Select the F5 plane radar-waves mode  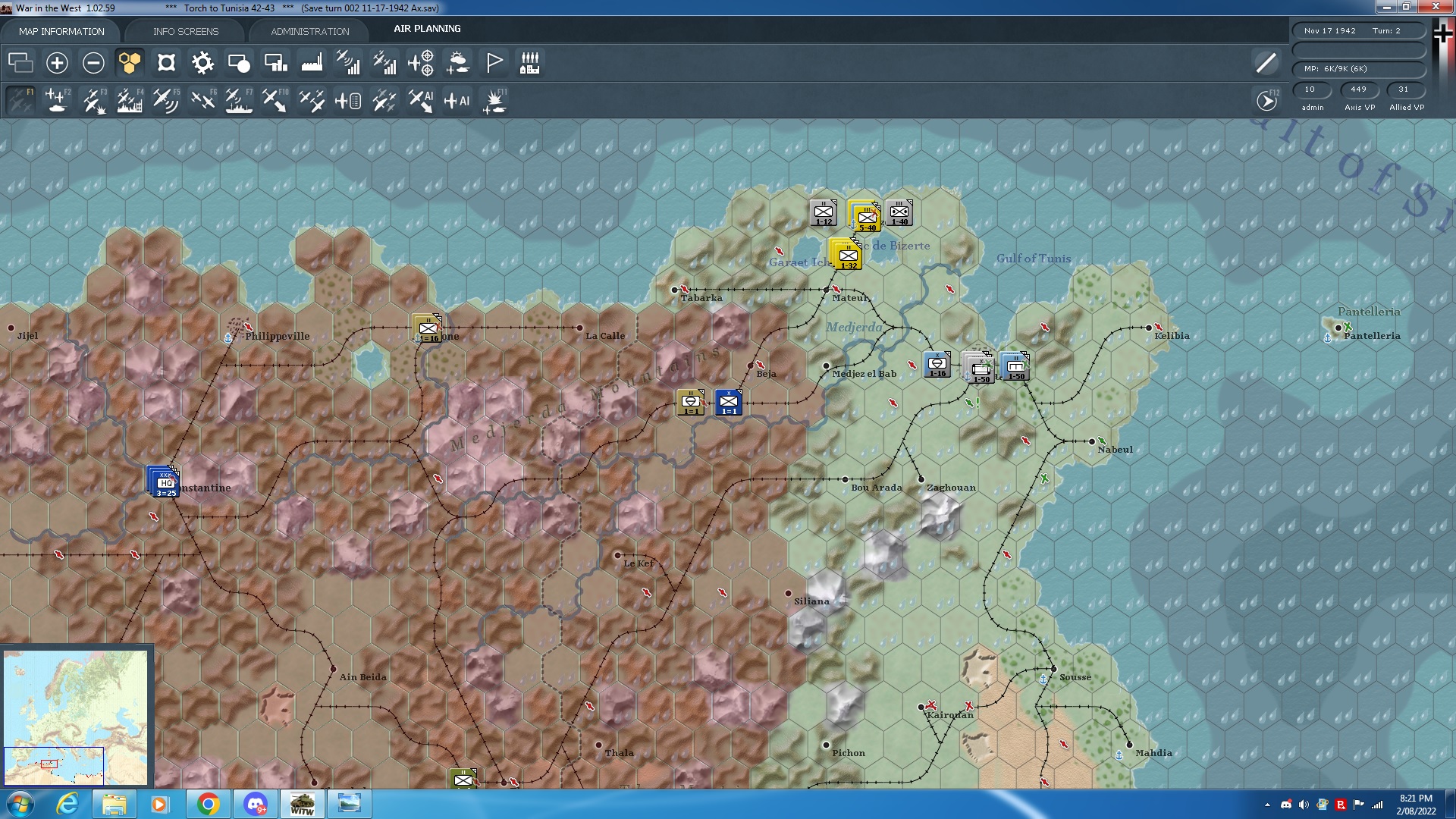166,100
